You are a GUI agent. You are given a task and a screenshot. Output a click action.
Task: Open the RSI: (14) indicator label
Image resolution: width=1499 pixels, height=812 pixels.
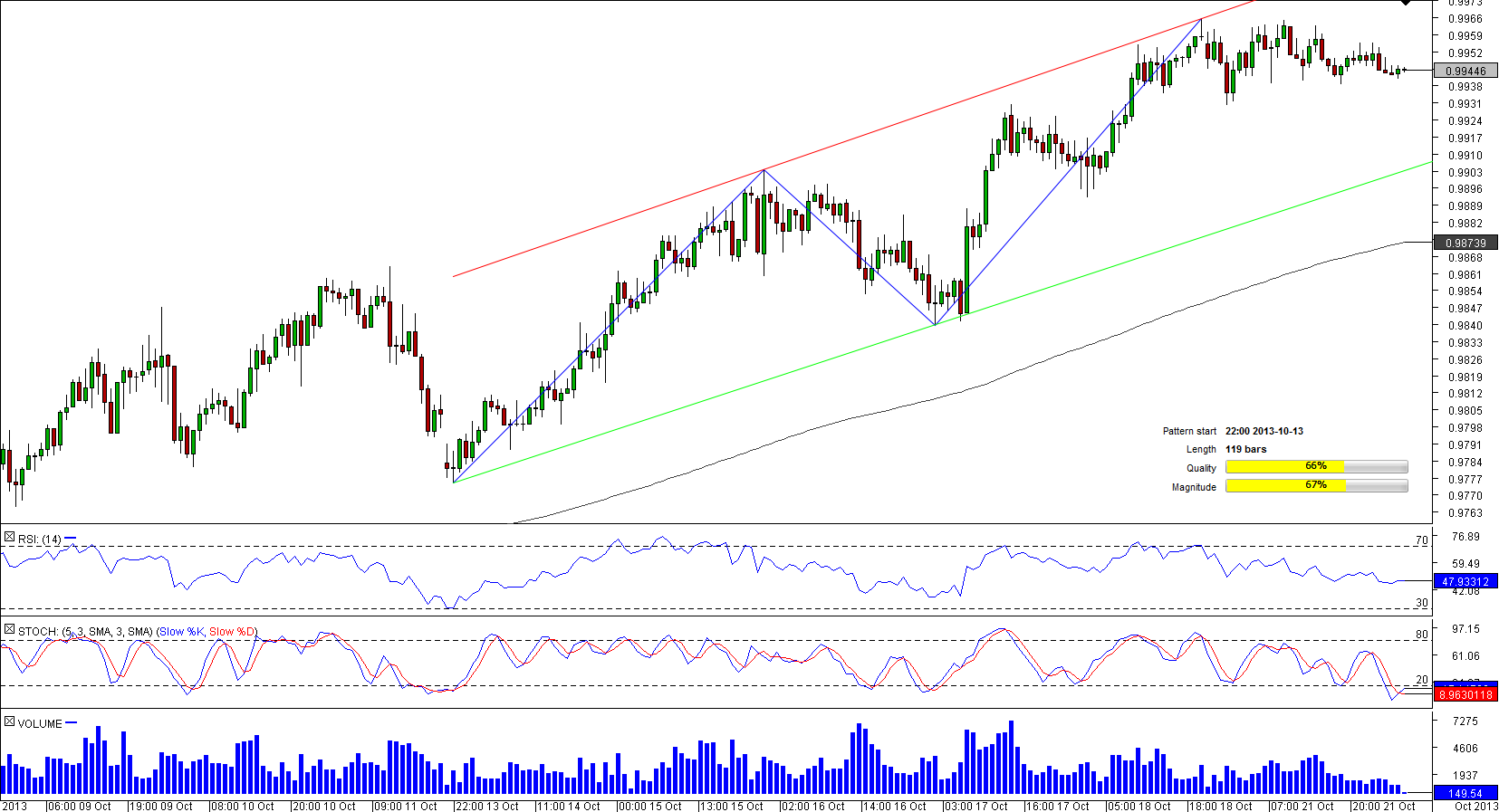(40, 540)
